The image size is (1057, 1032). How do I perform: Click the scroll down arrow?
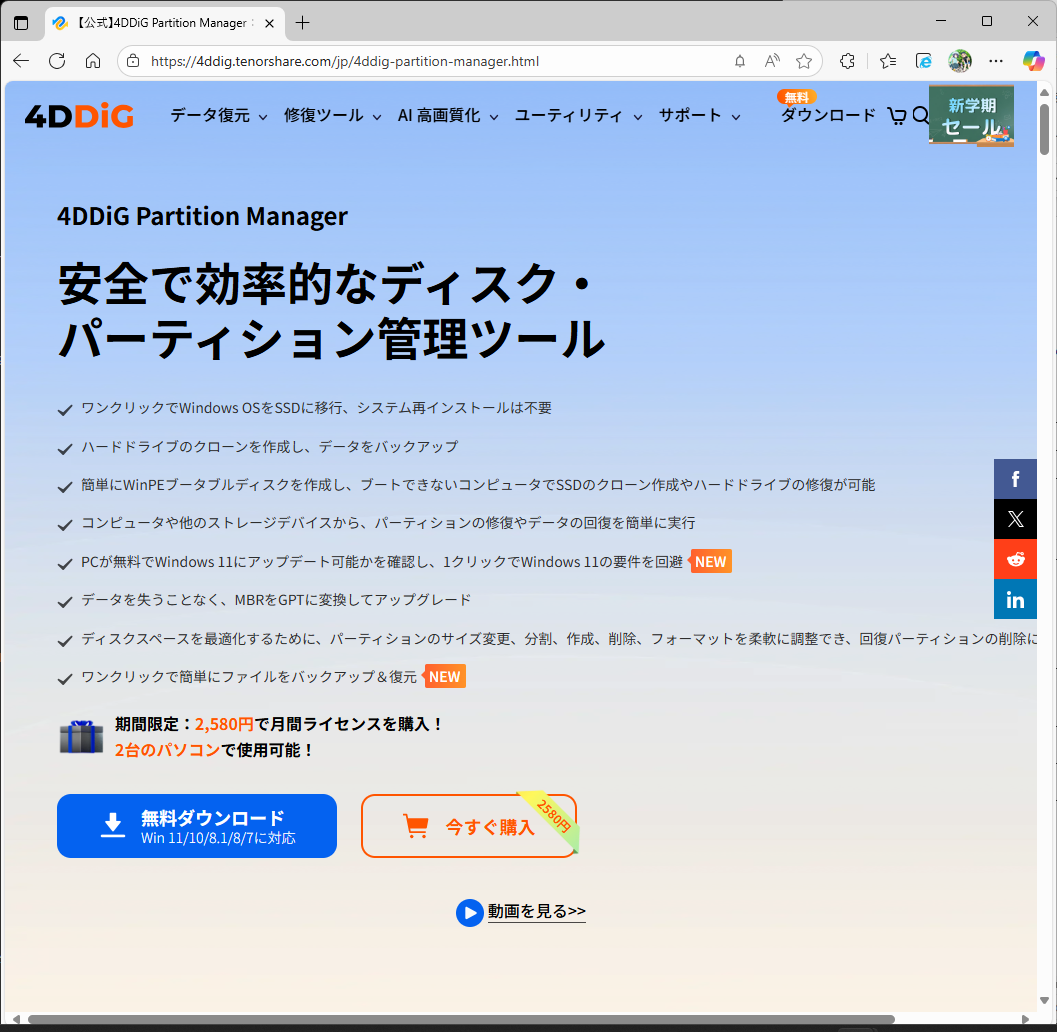(x=1045, y=1000)
